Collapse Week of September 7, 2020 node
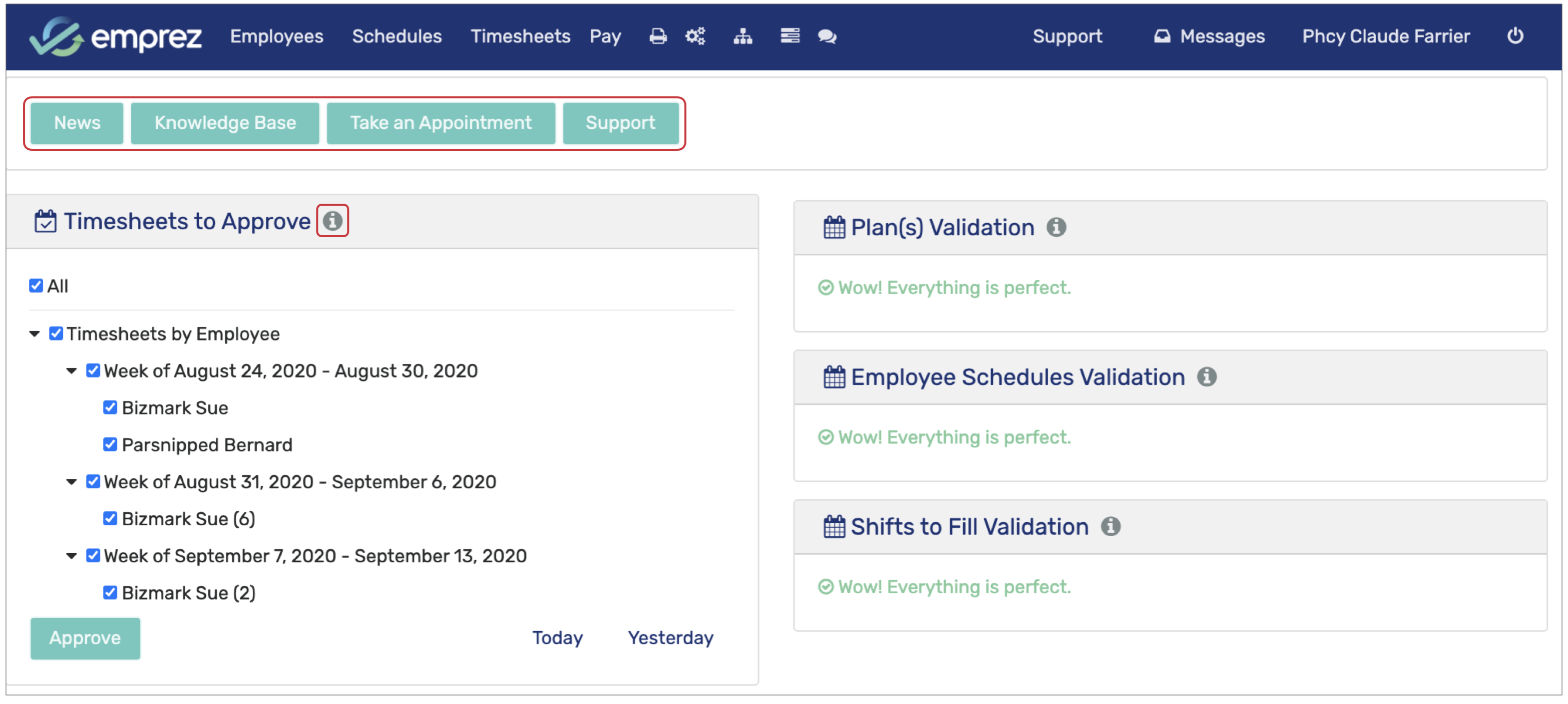 pos(71,556)
